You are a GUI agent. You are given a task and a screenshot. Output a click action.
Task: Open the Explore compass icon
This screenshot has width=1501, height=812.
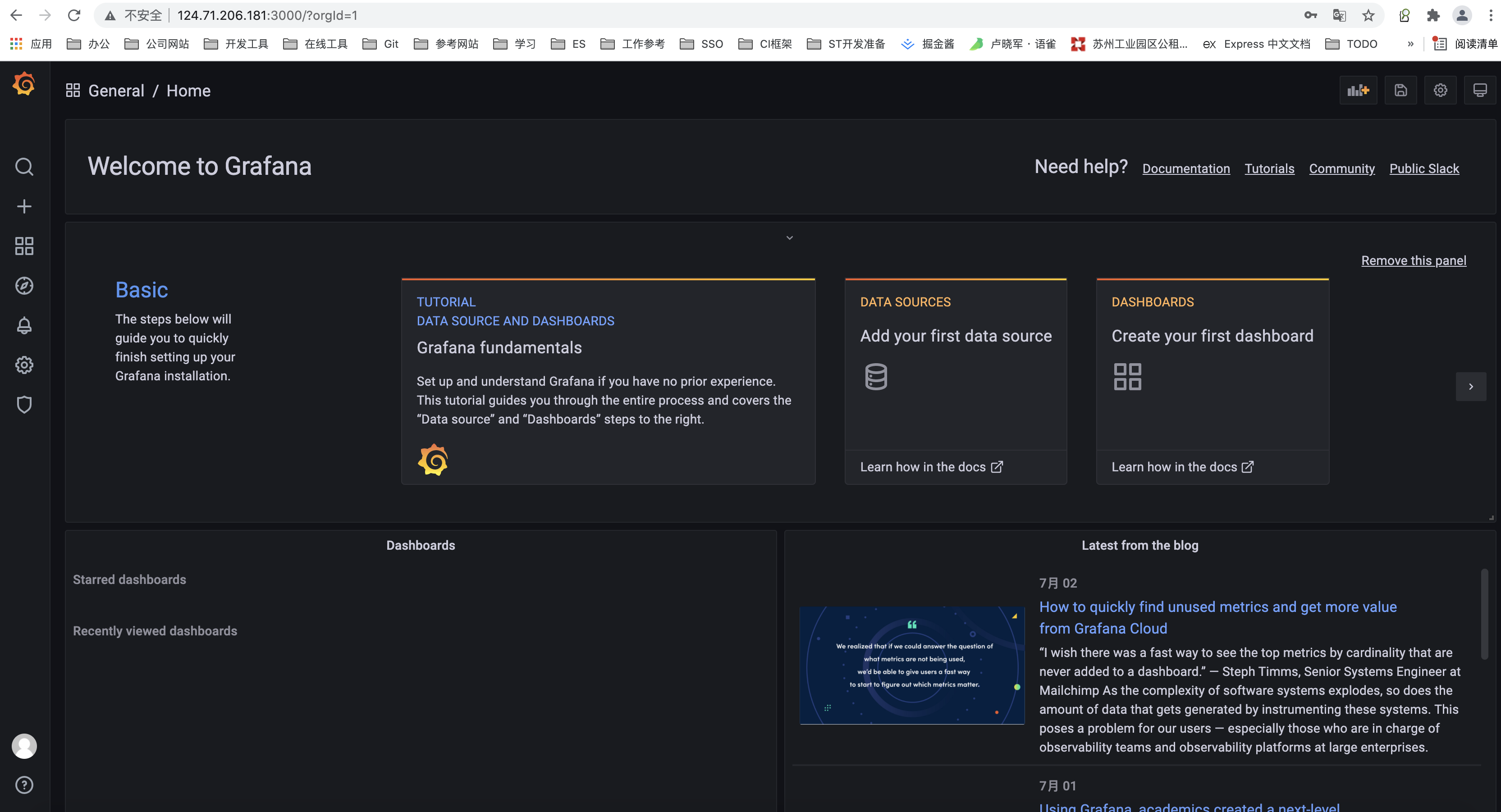pos(24,285)
